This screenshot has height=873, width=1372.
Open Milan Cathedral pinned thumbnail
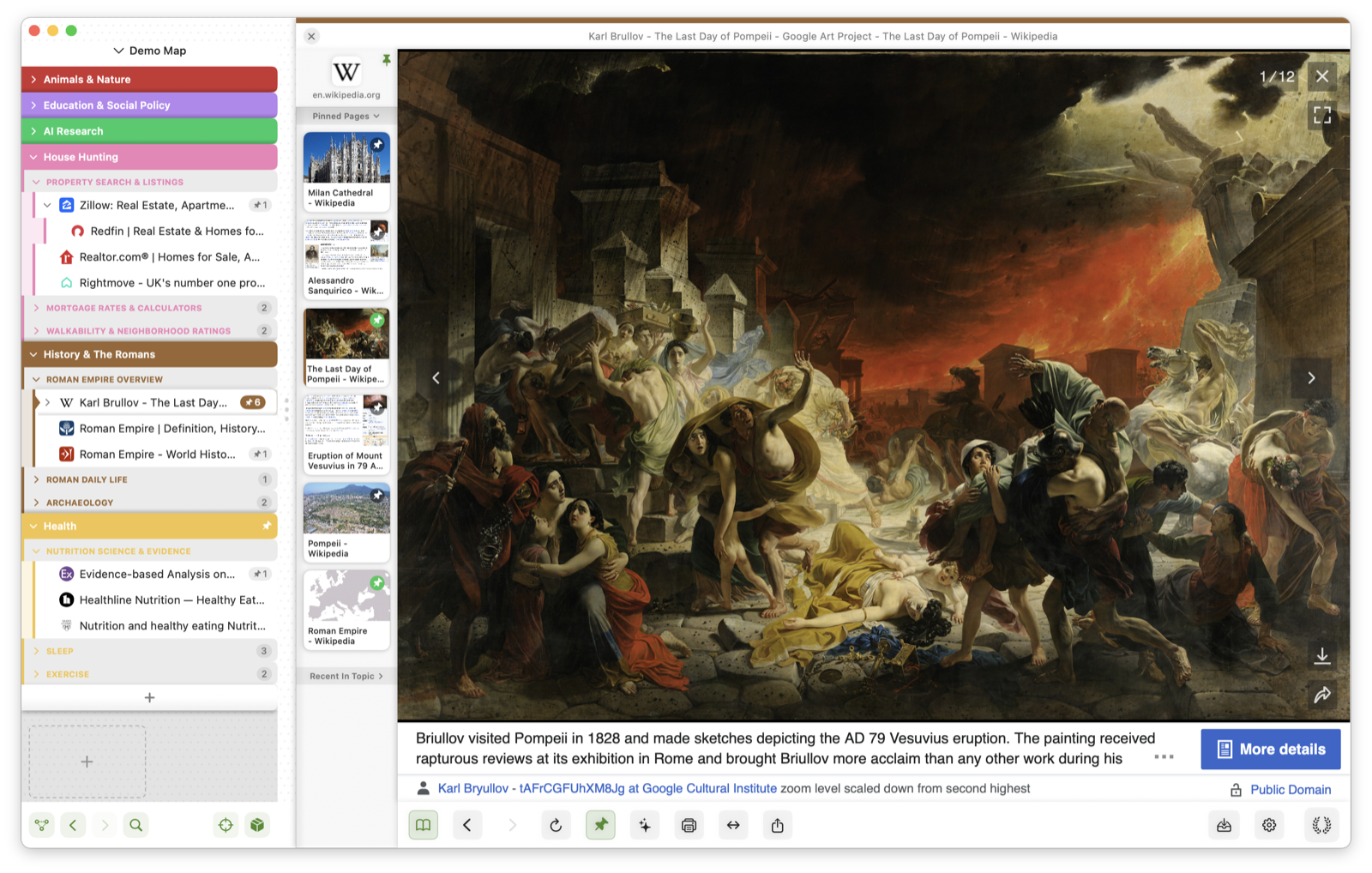(346, 172)
